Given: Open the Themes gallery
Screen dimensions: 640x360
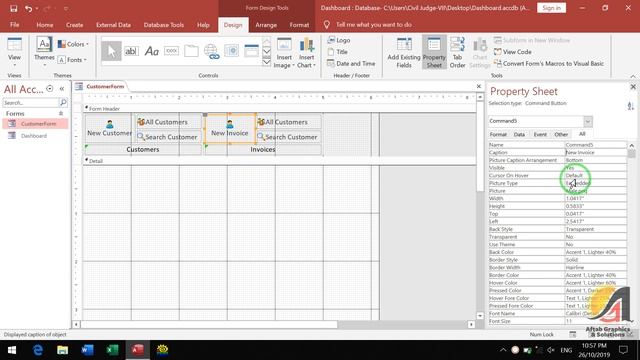Looking at the screenshot, I should tap(44, 51).
